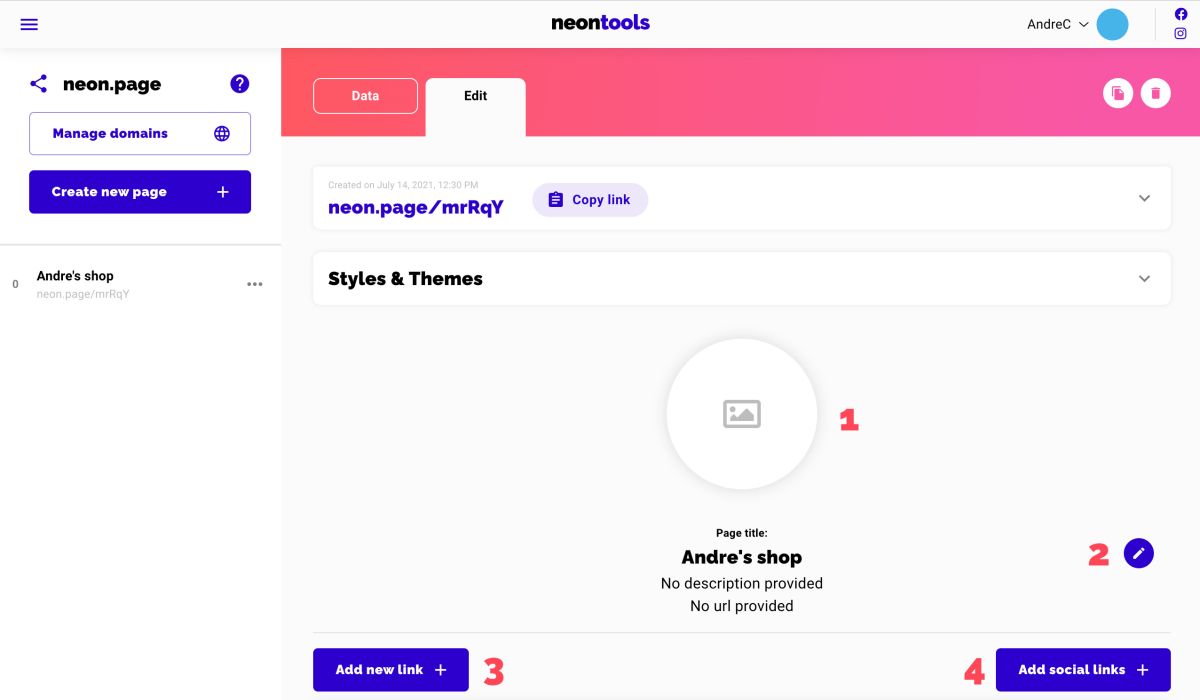This screenshot has width=1200, height=700.
Task: Click the Create new page button
Action: click(139, 191)
